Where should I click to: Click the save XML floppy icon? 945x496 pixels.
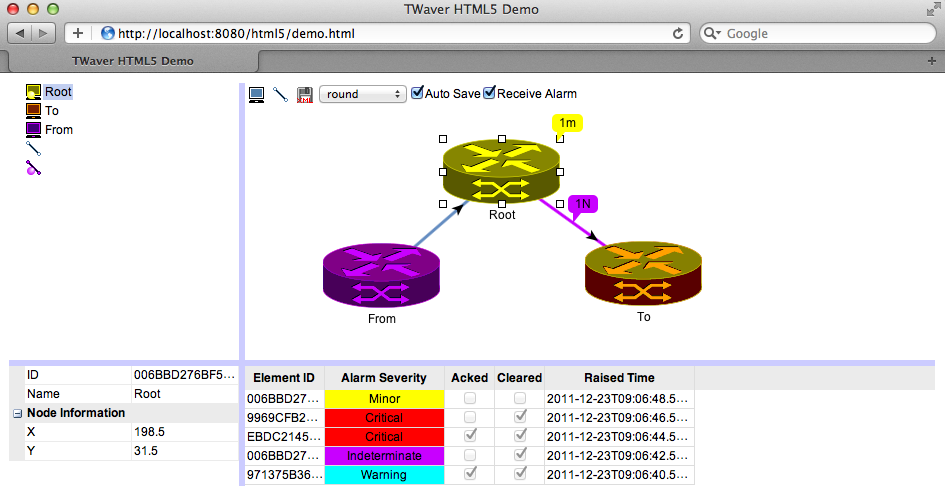point(305,95)
